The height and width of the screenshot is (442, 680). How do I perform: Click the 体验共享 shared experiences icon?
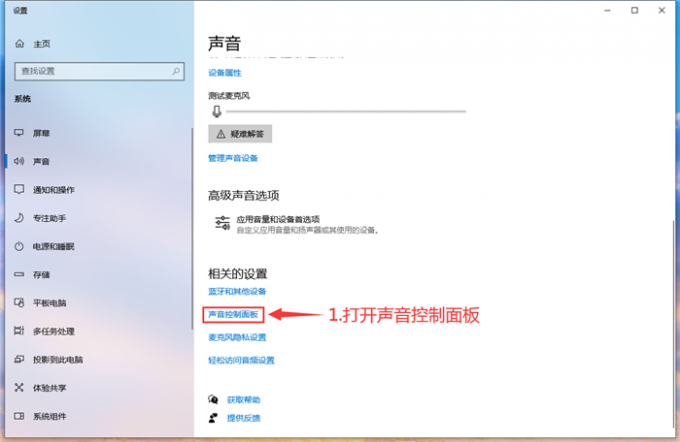pos(19,387)
